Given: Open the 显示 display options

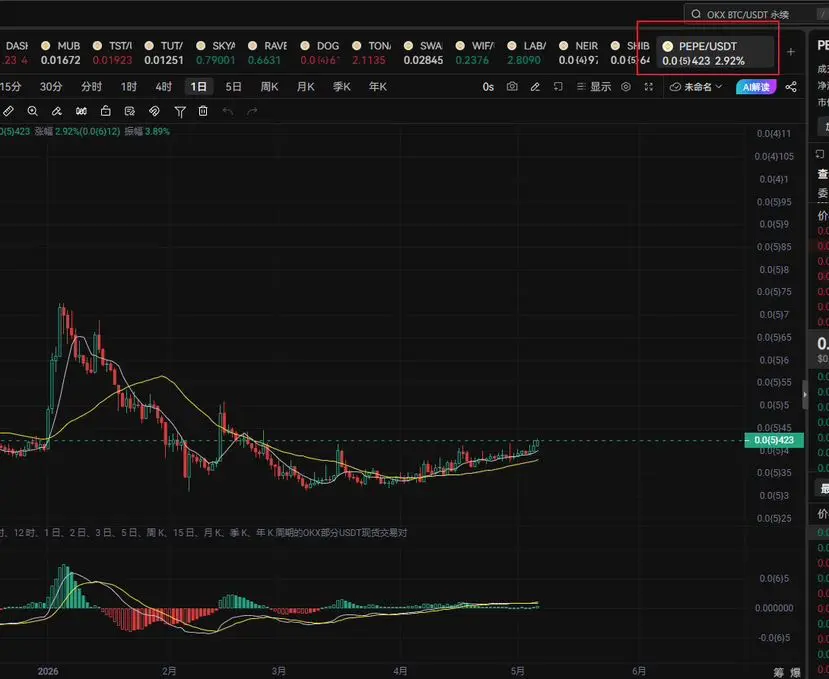Looking at the screenshot, I should (x=594, y=87).
